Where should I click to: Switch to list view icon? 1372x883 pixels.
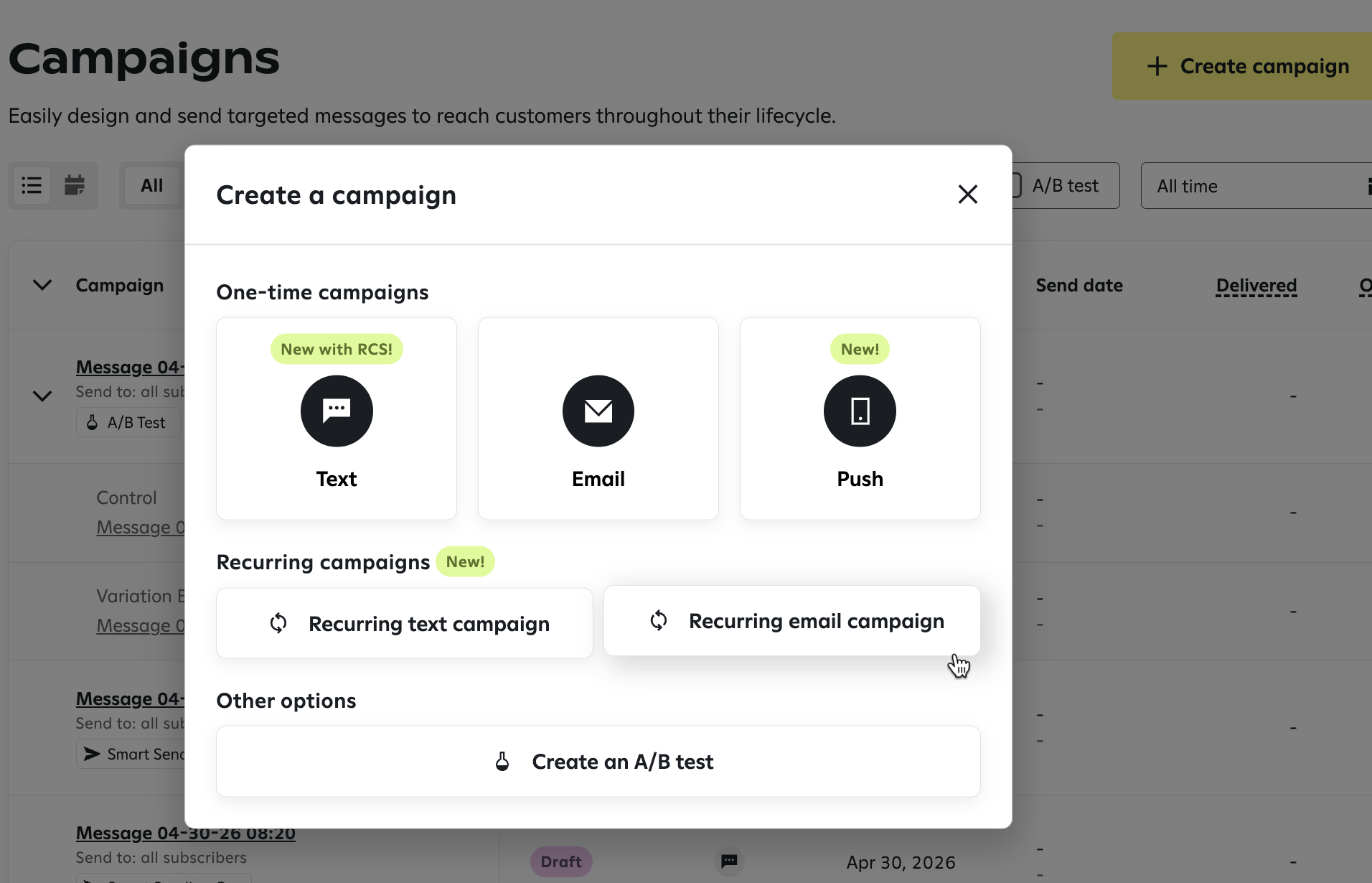(x=32, y=186)
